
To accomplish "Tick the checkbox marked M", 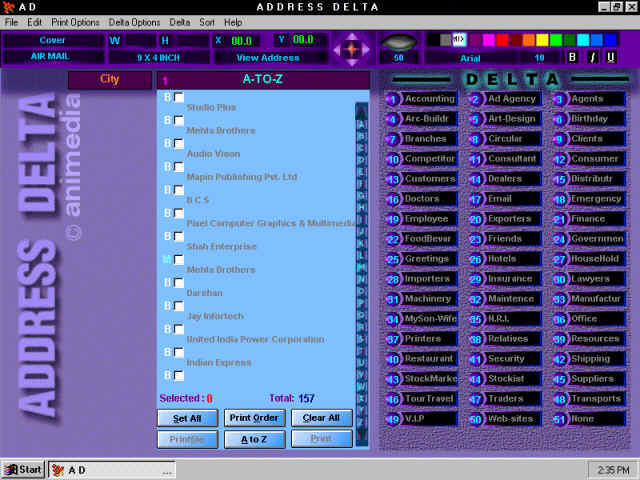I will (x=179, y=260).
